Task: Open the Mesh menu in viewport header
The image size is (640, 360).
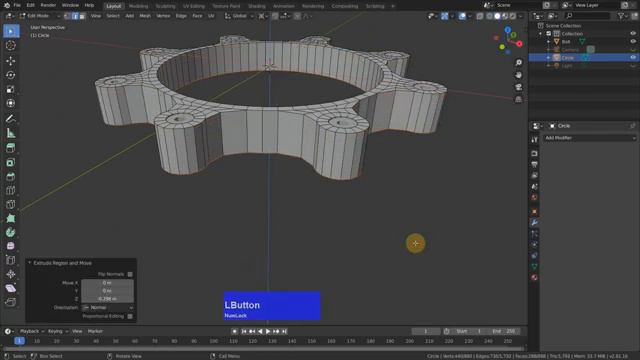Action: (145, 16)
